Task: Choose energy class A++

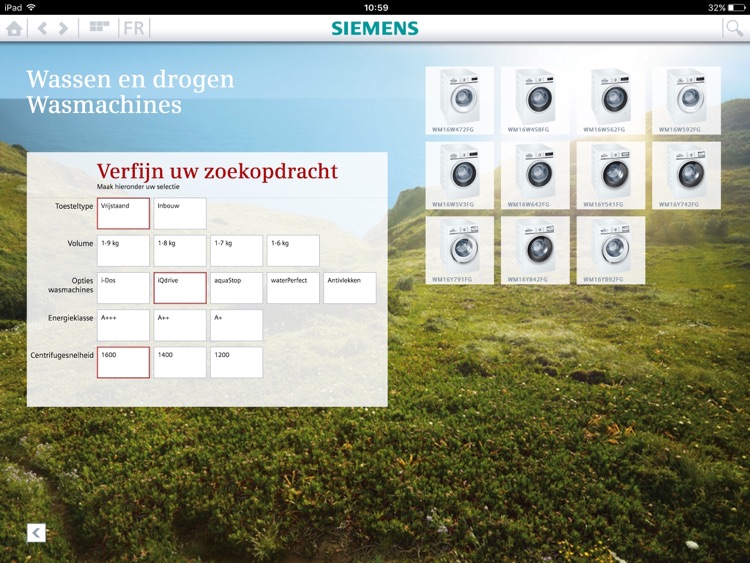Action: point(180,325)
